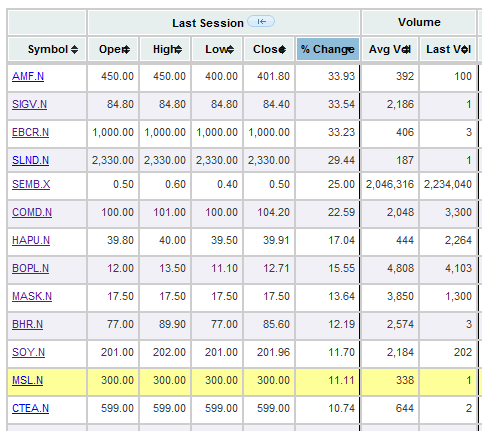
Task: Select HAPU.N close value 39.91
Action: (276, 240)
